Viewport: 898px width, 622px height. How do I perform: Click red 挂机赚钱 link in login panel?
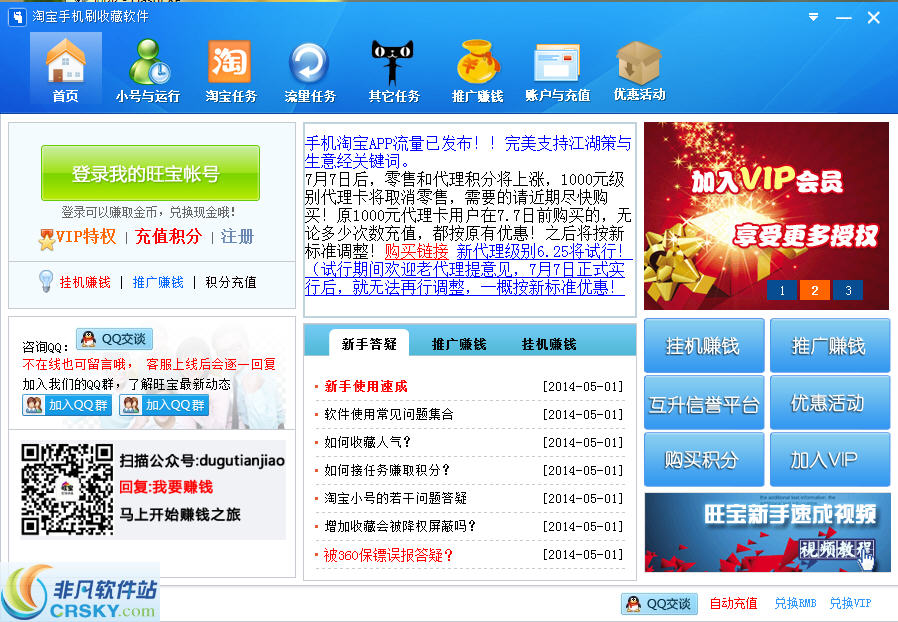85,282
